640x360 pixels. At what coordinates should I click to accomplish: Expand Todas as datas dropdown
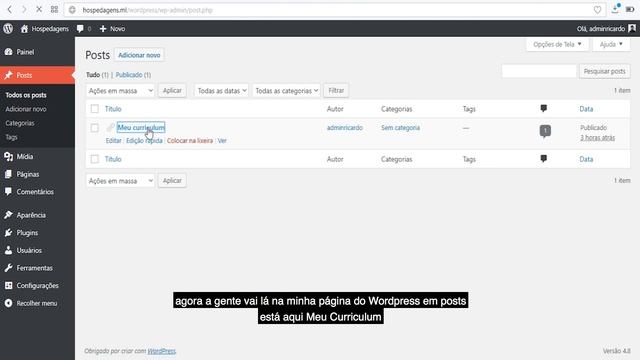coord(222,91)
